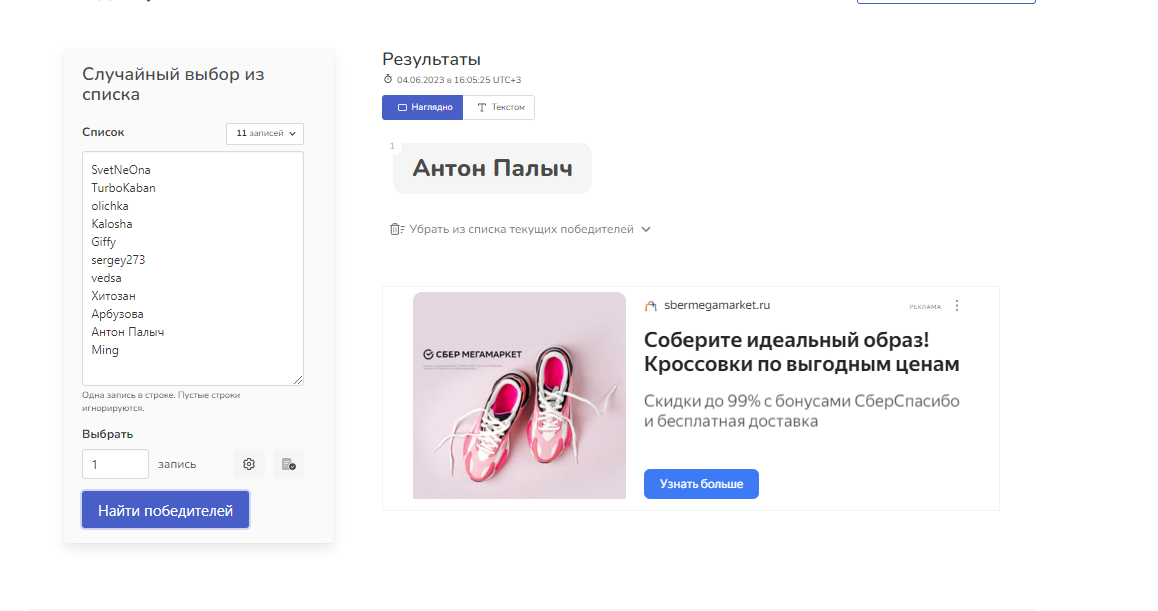Click 'Убрать из списка текущих победителей' link

coord(521,229)
